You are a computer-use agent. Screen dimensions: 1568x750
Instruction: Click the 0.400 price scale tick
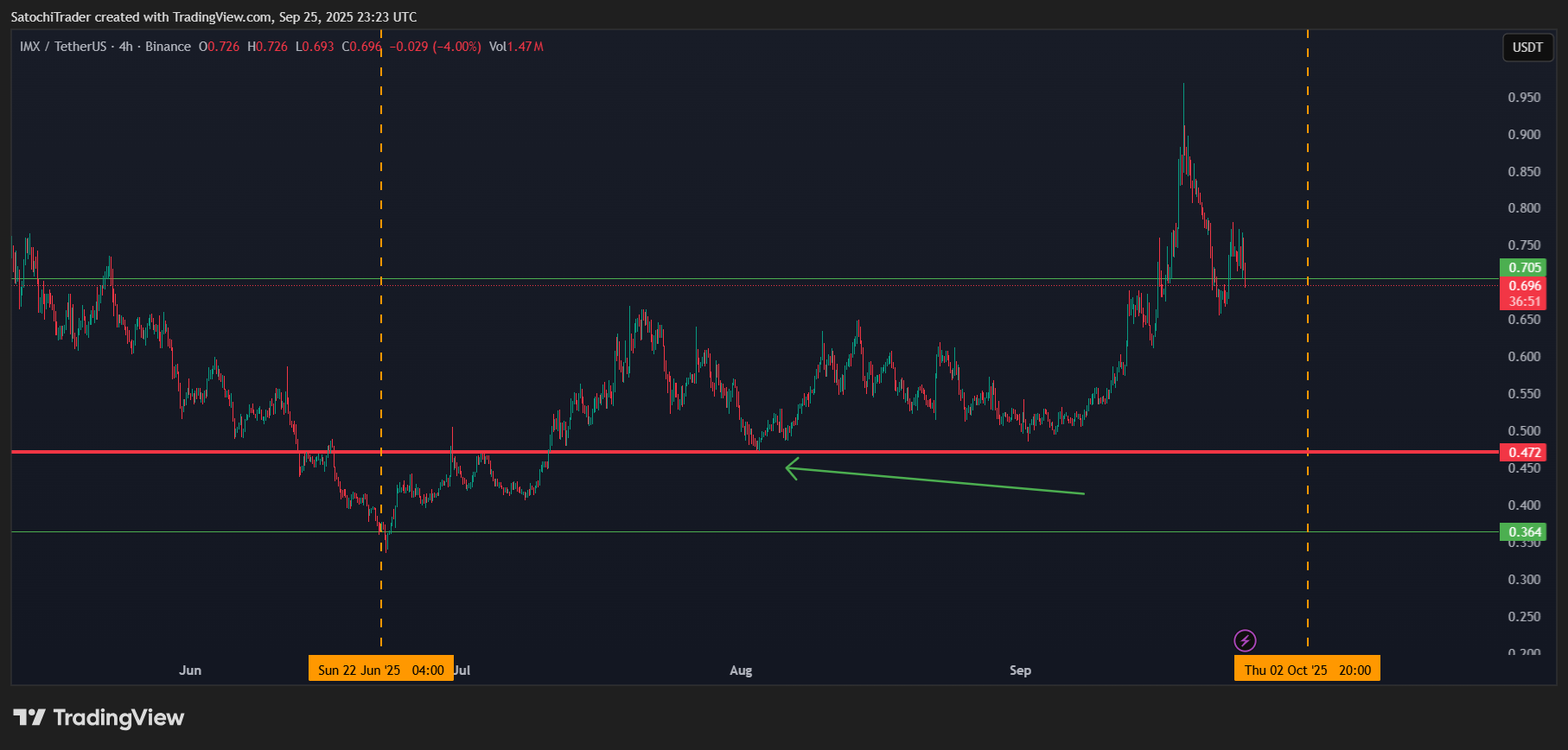(1524, 505)
